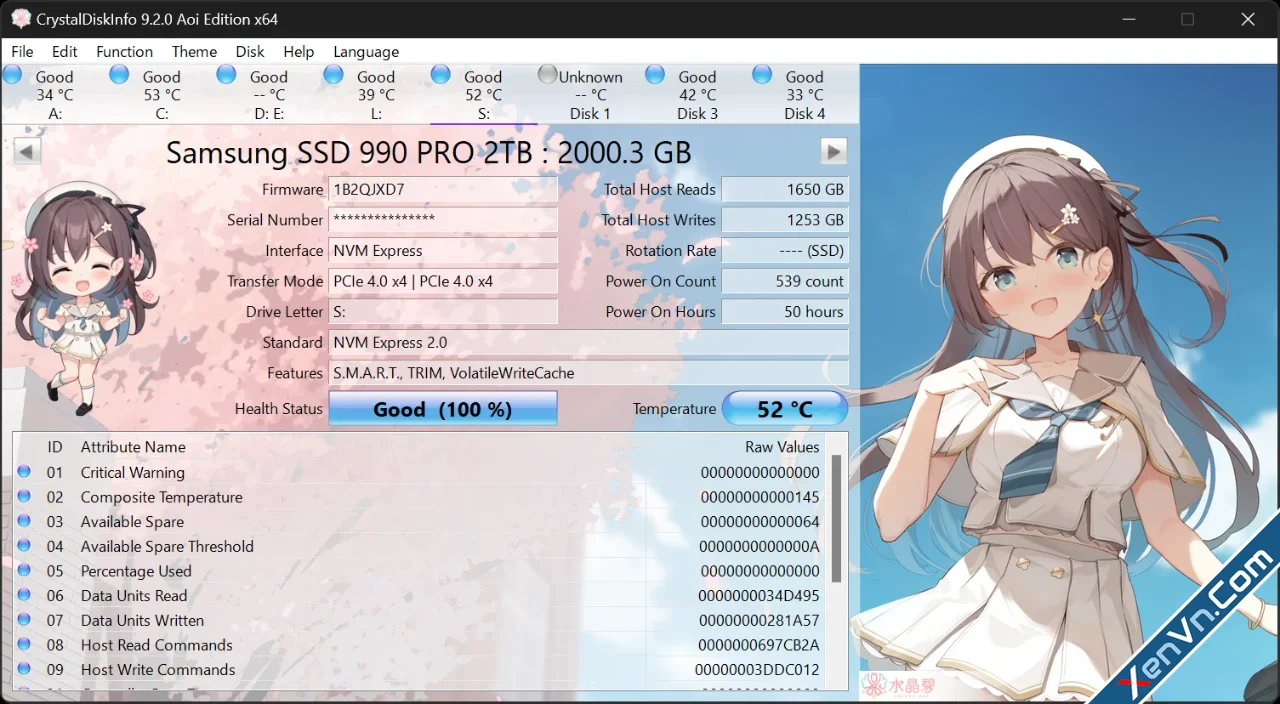Go to next disk arrow
Viewport: 1280px width, 704px height.
(x=834, y=151)
